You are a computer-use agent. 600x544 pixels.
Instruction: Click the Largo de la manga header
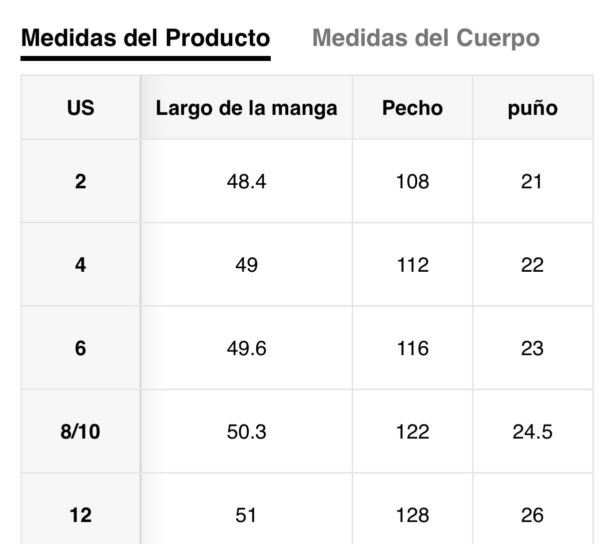(x=246, y=108)
